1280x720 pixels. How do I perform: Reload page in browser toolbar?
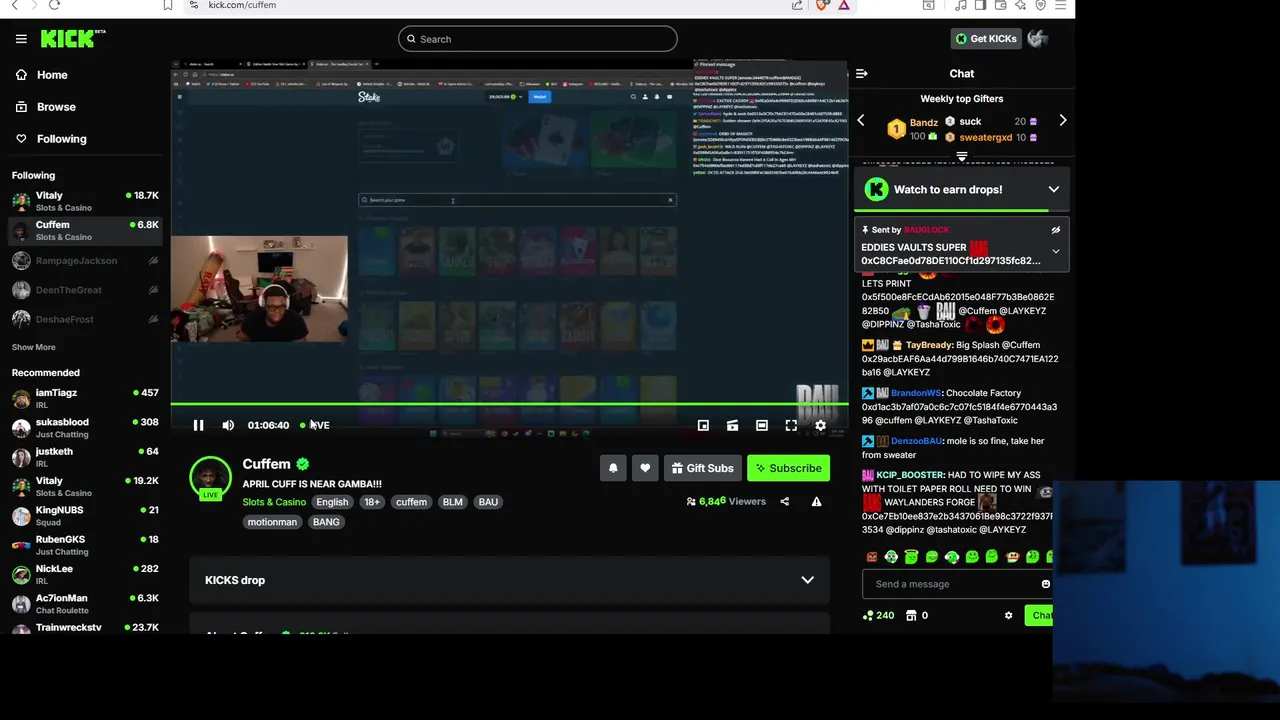click(54, 5)
